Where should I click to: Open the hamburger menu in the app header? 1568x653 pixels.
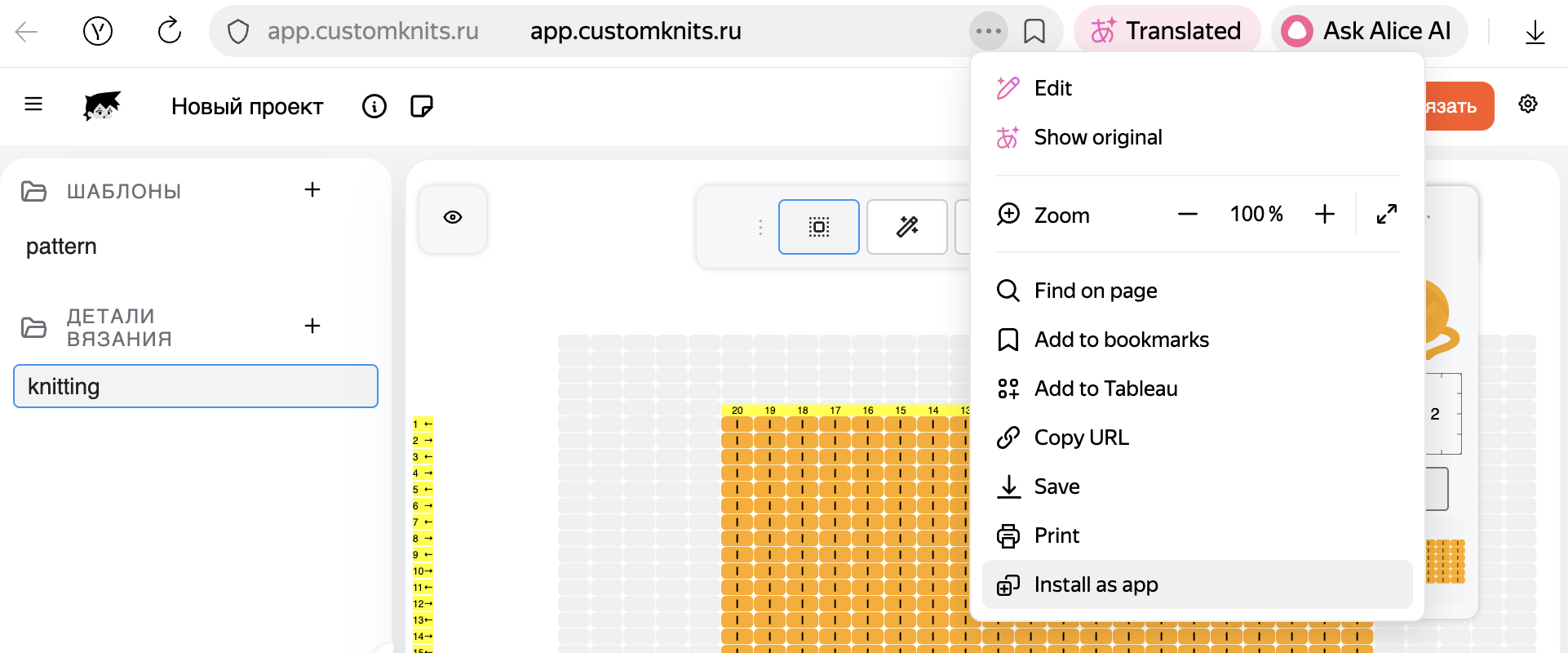(33, 104)
